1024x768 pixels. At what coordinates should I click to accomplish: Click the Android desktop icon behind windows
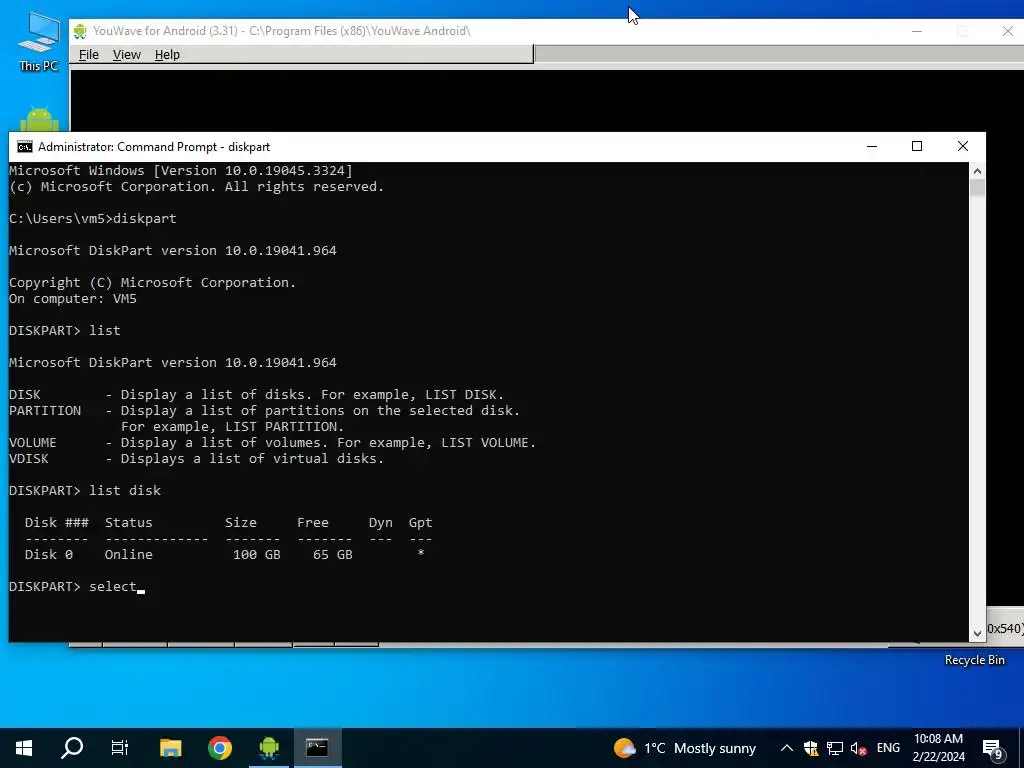pos(39,120)
